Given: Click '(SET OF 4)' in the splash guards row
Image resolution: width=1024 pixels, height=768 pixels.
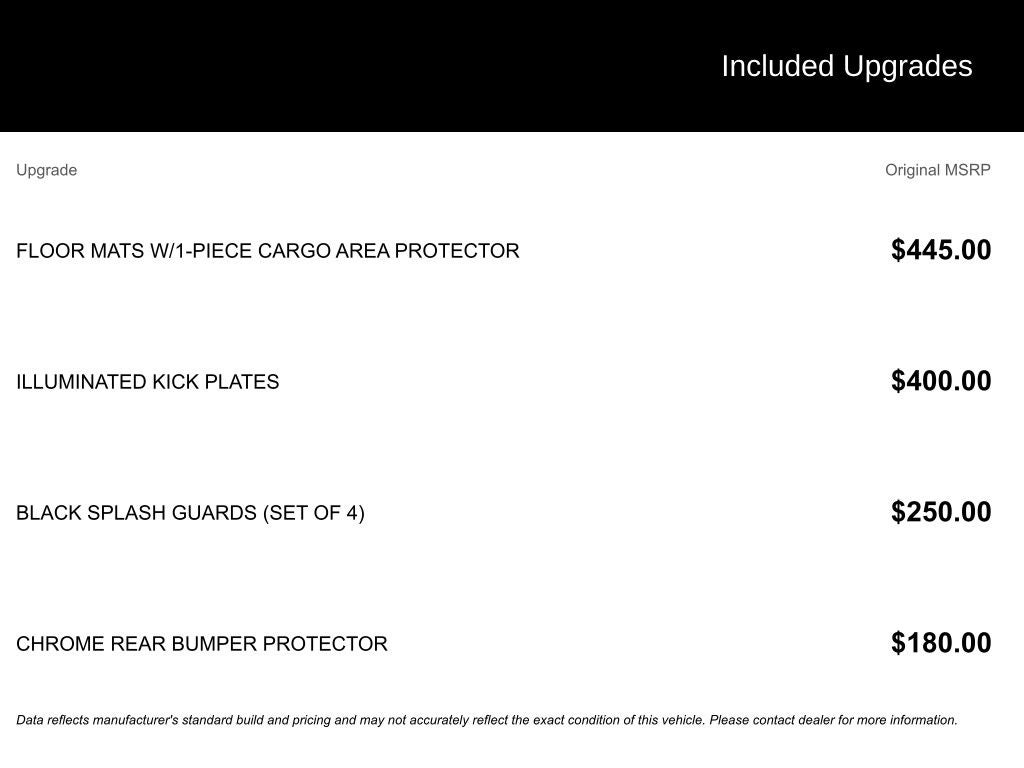Looking at the screenshot, I should 313,513.
